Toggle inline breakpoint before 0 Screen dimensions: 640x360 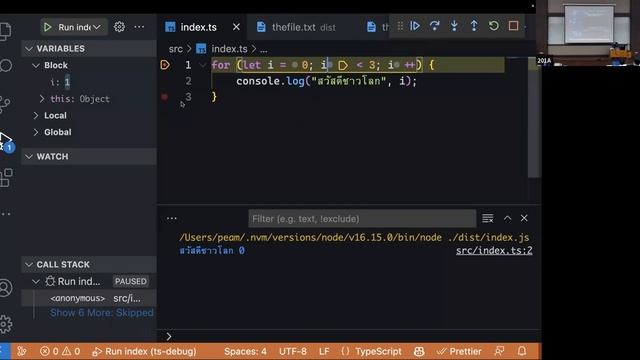[x=295, y=65]
